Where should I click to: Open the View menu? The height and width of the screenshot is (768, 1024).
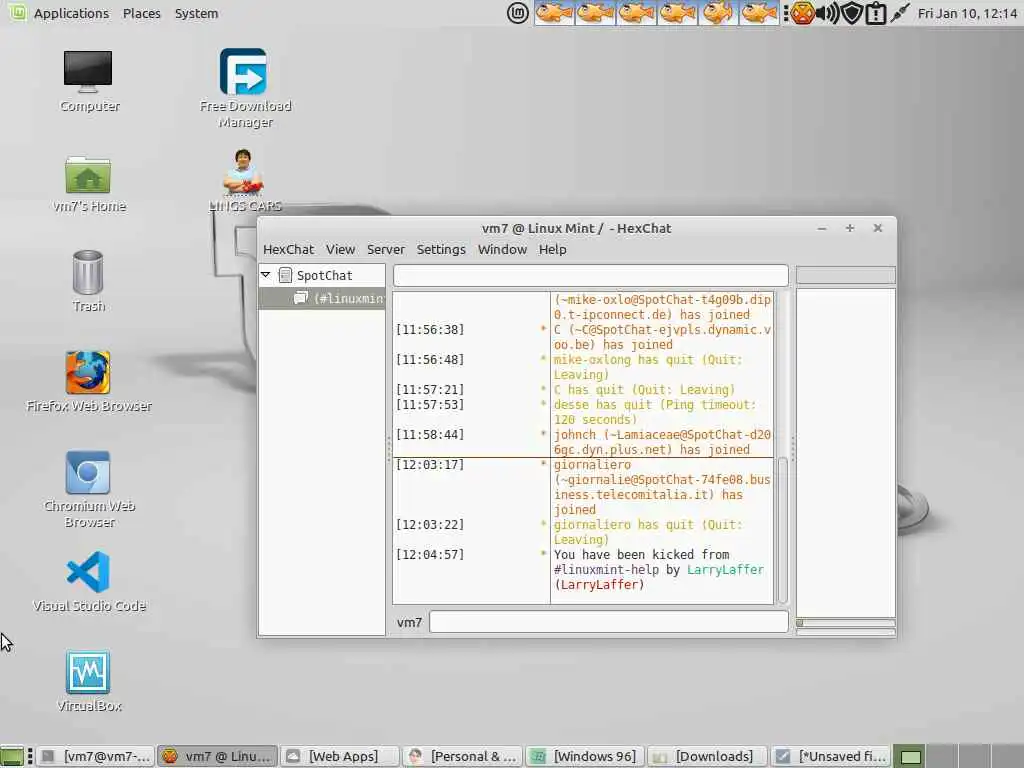pos(340,249)
